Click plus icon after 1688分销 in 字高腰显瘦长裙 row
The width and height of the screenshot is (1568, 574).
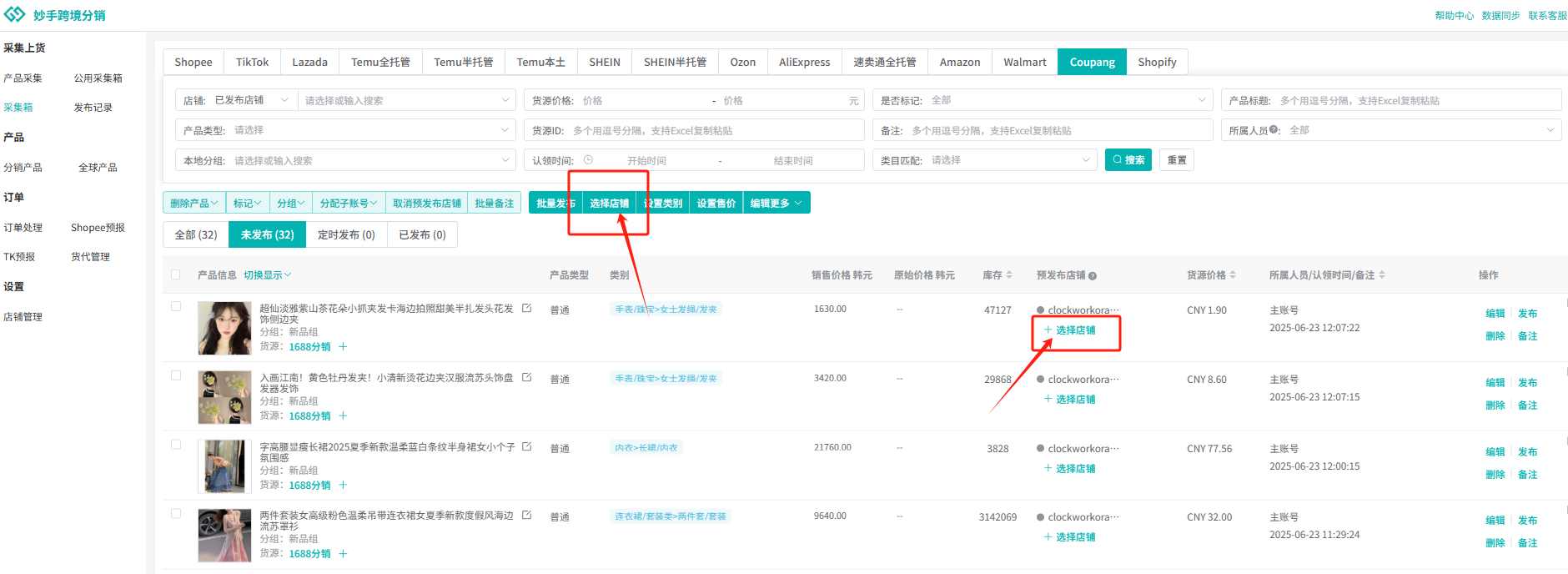(343, 485)
